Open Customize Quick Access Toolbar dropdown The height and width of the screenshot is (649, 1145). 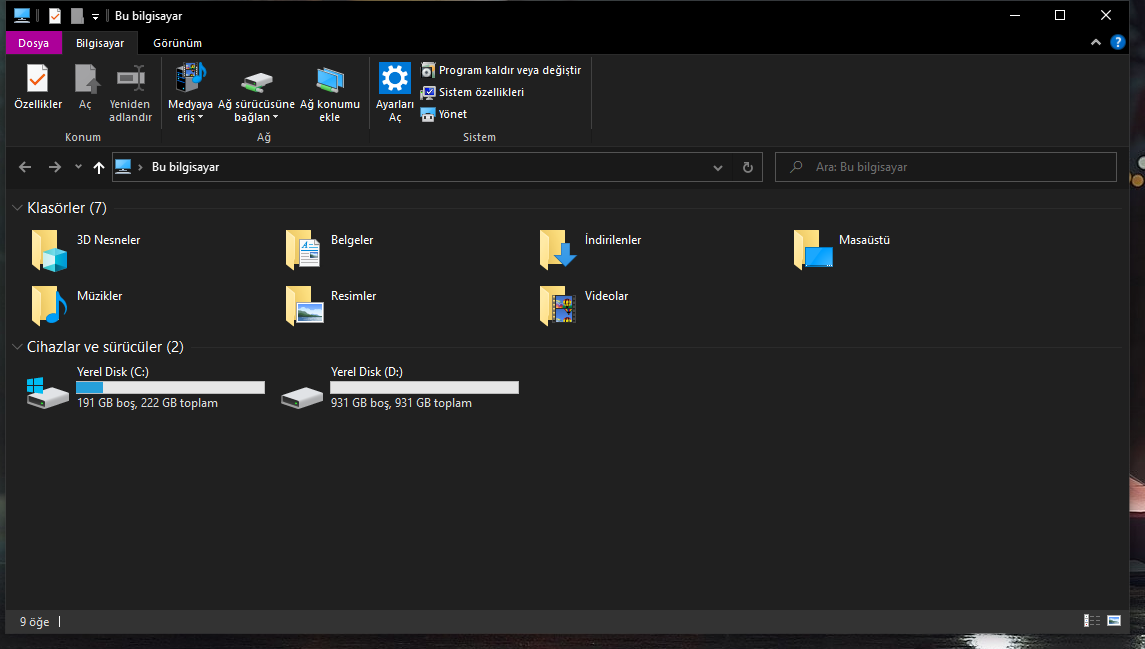[x=95, y=16]
